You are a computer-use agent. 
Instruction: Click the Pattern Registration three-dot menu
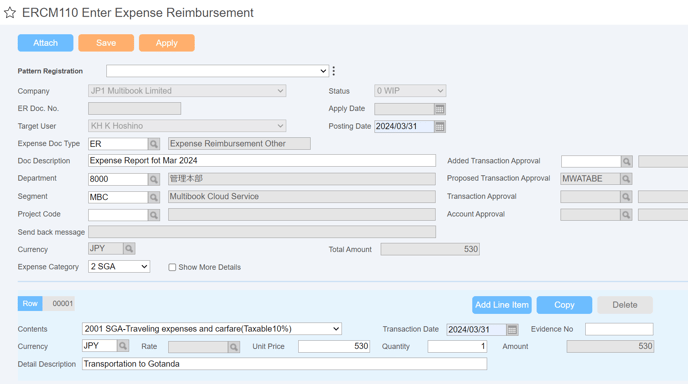[x=334, y=71]
